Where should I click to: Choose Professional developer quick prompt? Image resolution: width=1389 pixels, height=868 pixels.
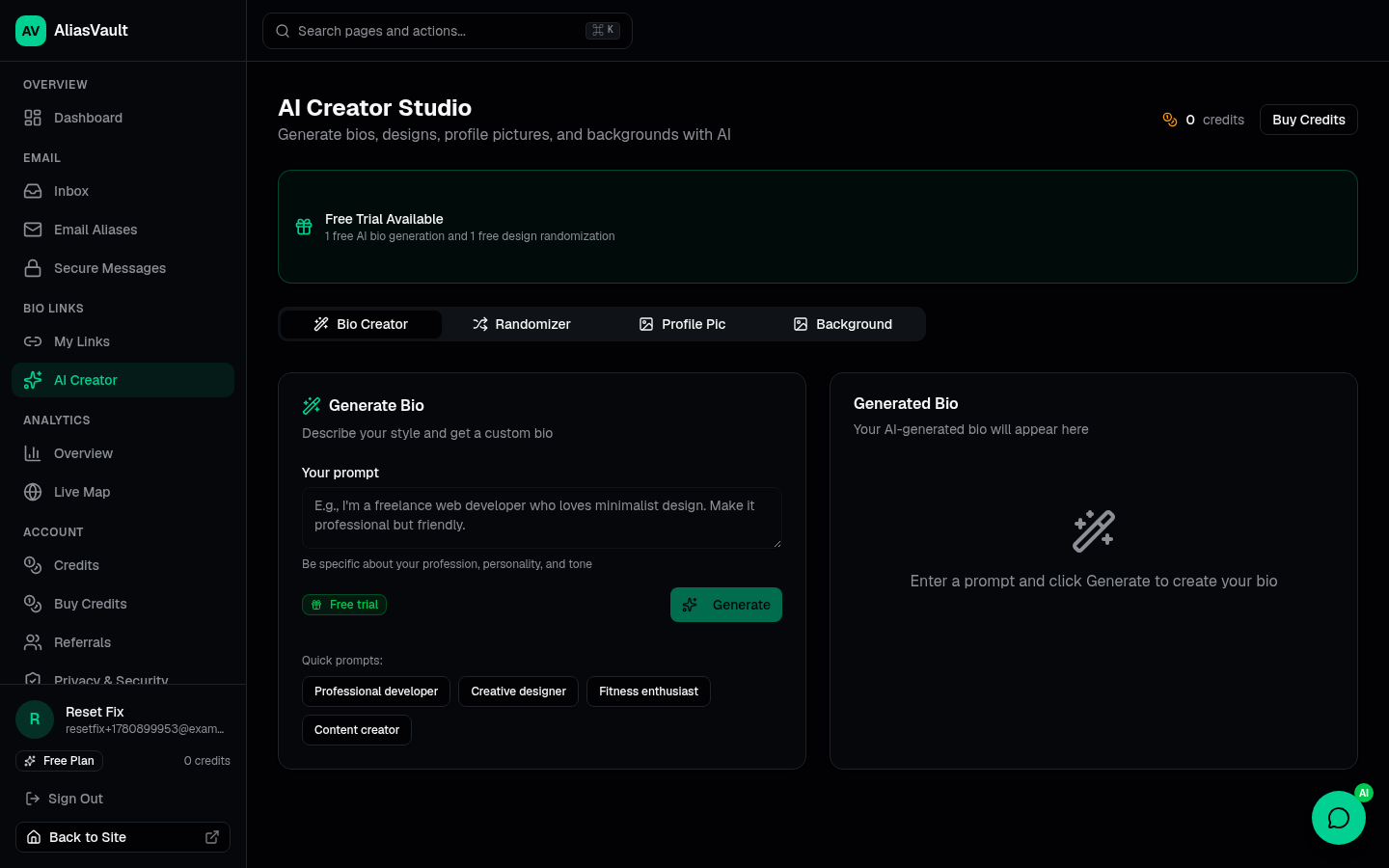tap(376, 692)
